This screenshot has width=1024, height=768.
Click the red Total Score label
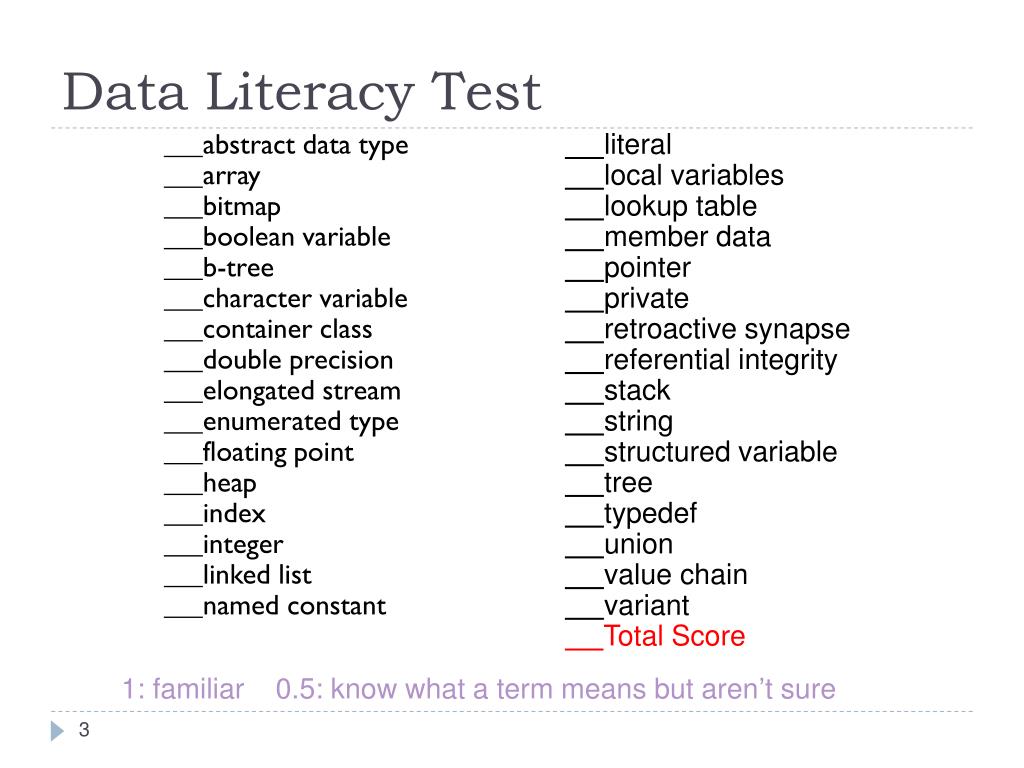click(x=675, y=636)
